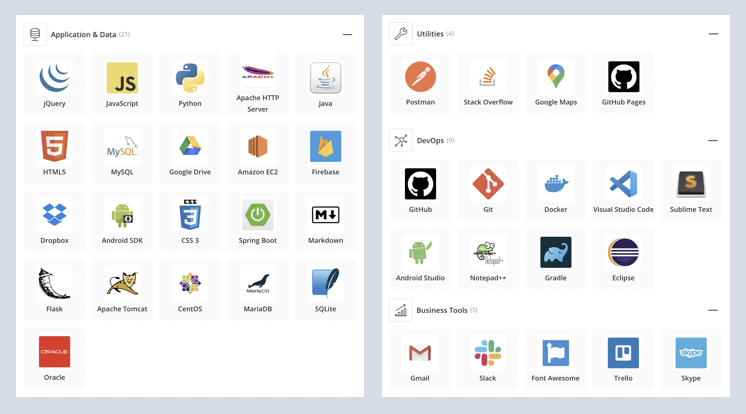Open the Flask tile

point(54,290)
